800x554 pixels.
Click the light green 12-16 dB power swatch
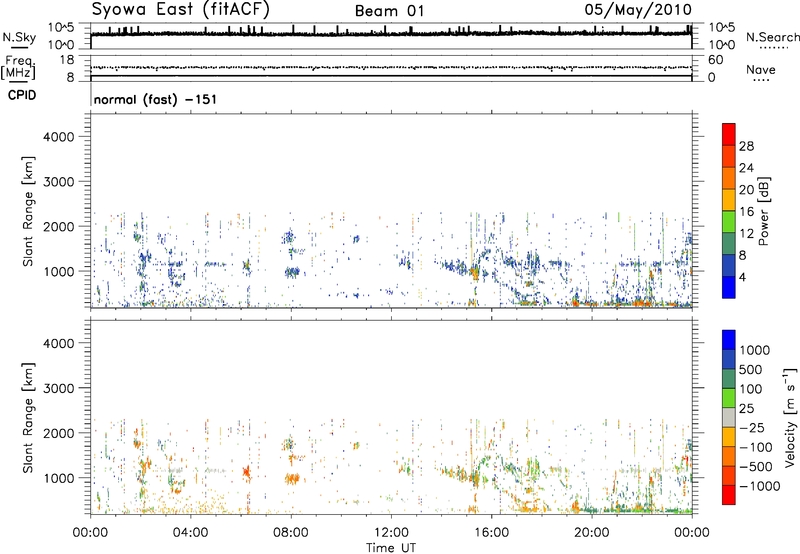coord(729,221)
